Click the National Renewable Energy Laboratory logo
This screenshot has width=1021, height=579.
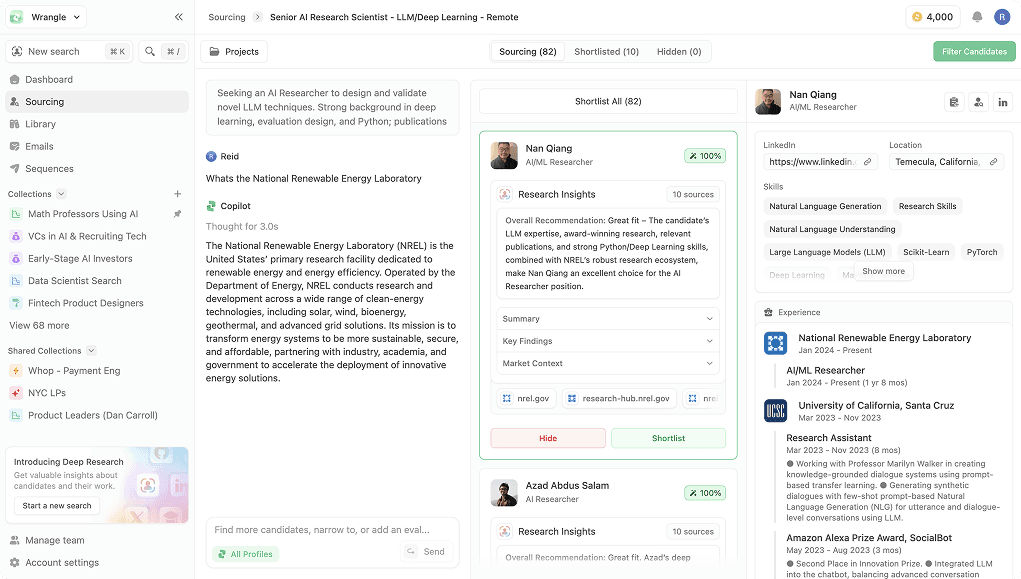[x=776, y=343]
